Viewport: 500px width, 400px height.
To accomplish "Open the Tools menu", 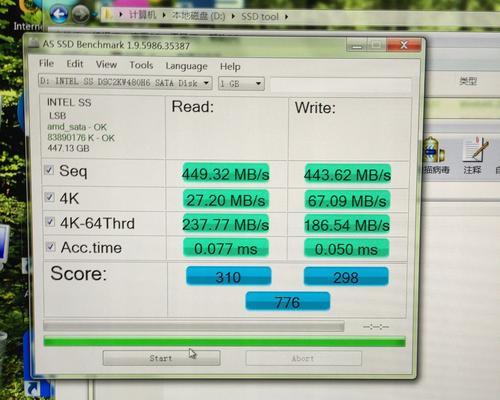I will coord(141,65).
